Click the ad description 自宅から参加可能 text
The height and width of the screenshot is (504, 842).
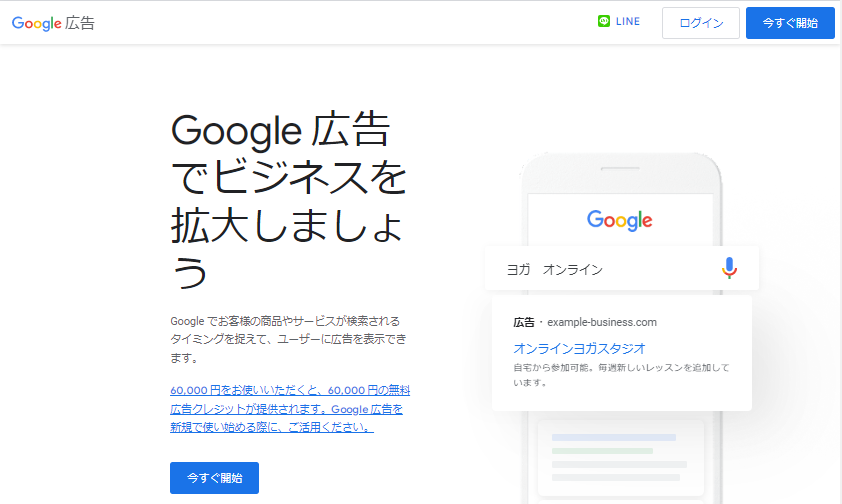pos(621,375)
